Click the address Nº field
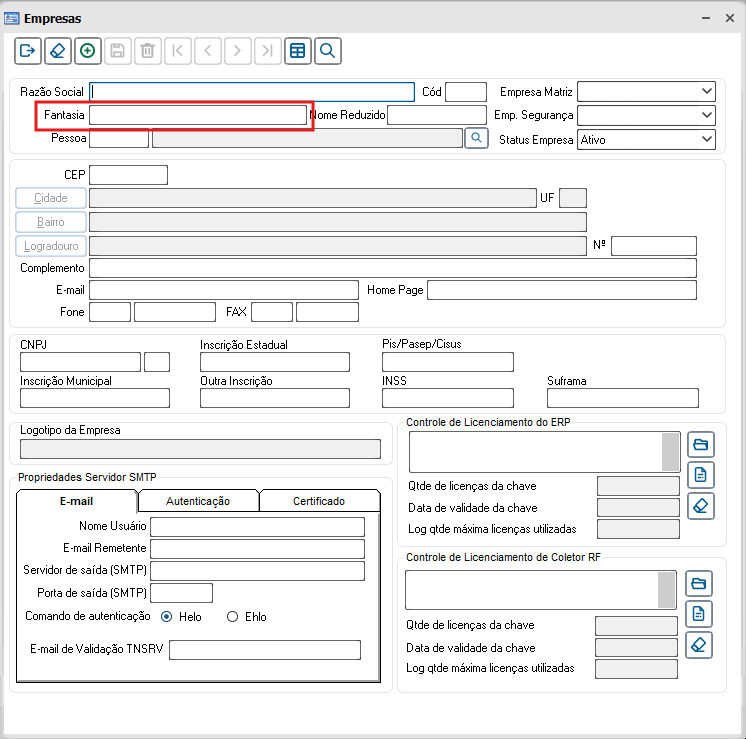The height and width of the screenshot is (739, 746). pos(654,246)
